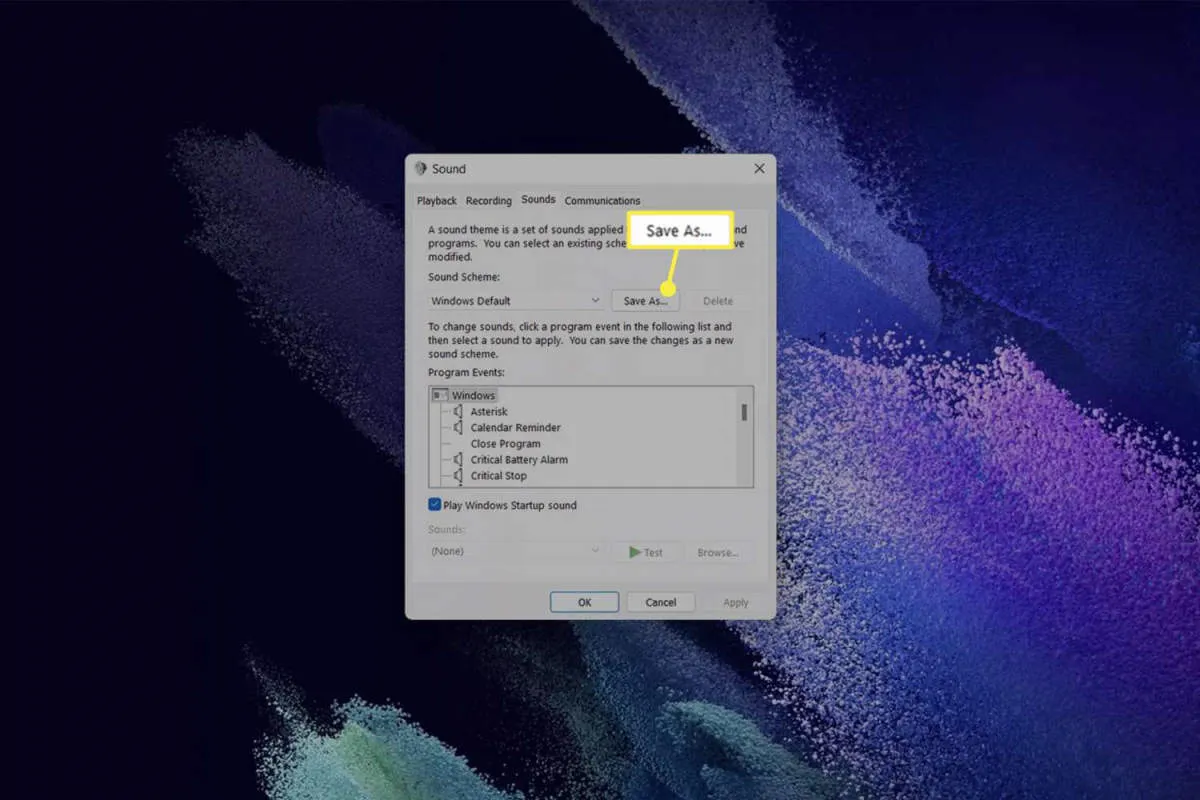
Task: Select the Critical Stop event
Action: coord(499,476)
